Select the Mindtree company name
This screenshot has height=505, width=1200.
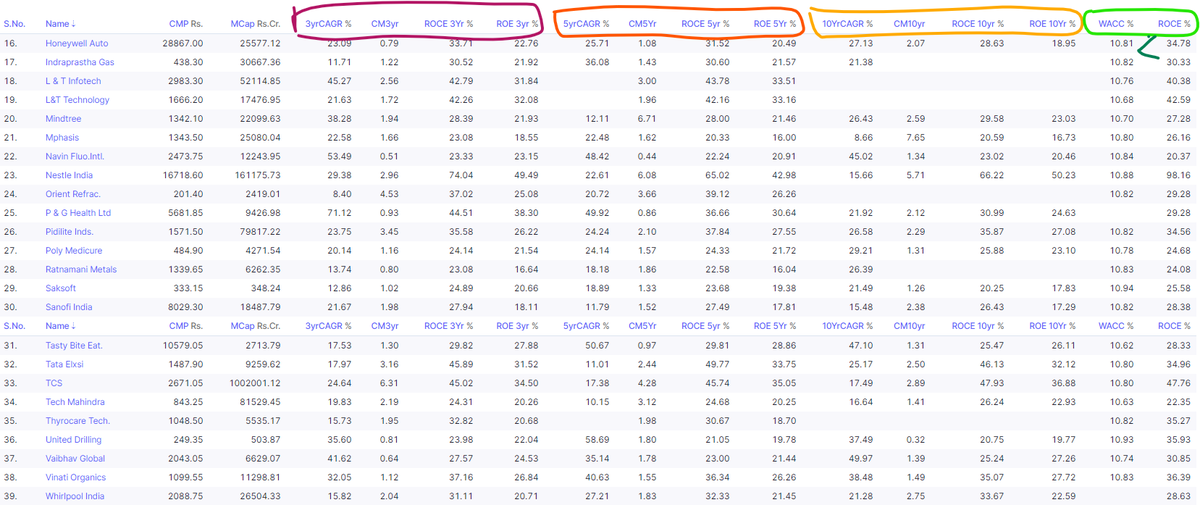[63, 119]
